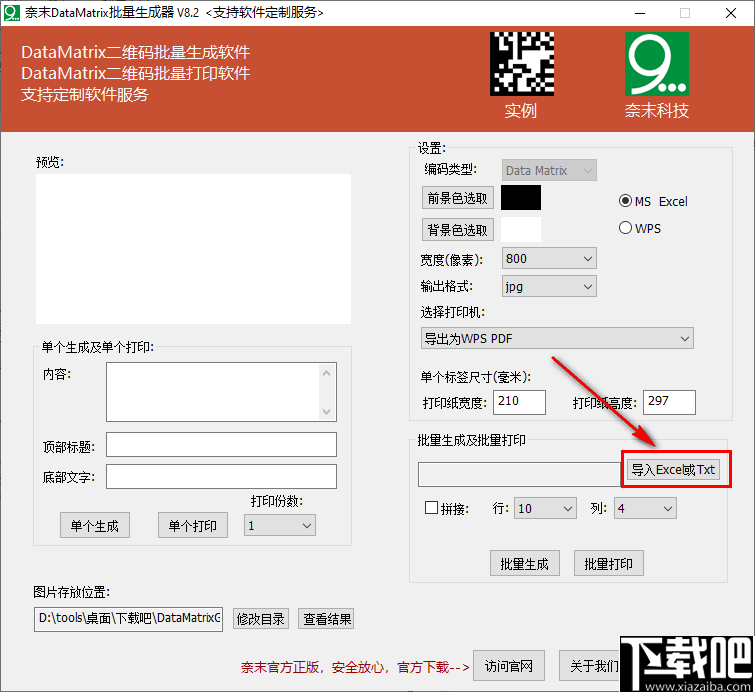Screen dimensions: 755x692
Task: Expand the 列 dropdown showing 4
Action: point(645,509)
